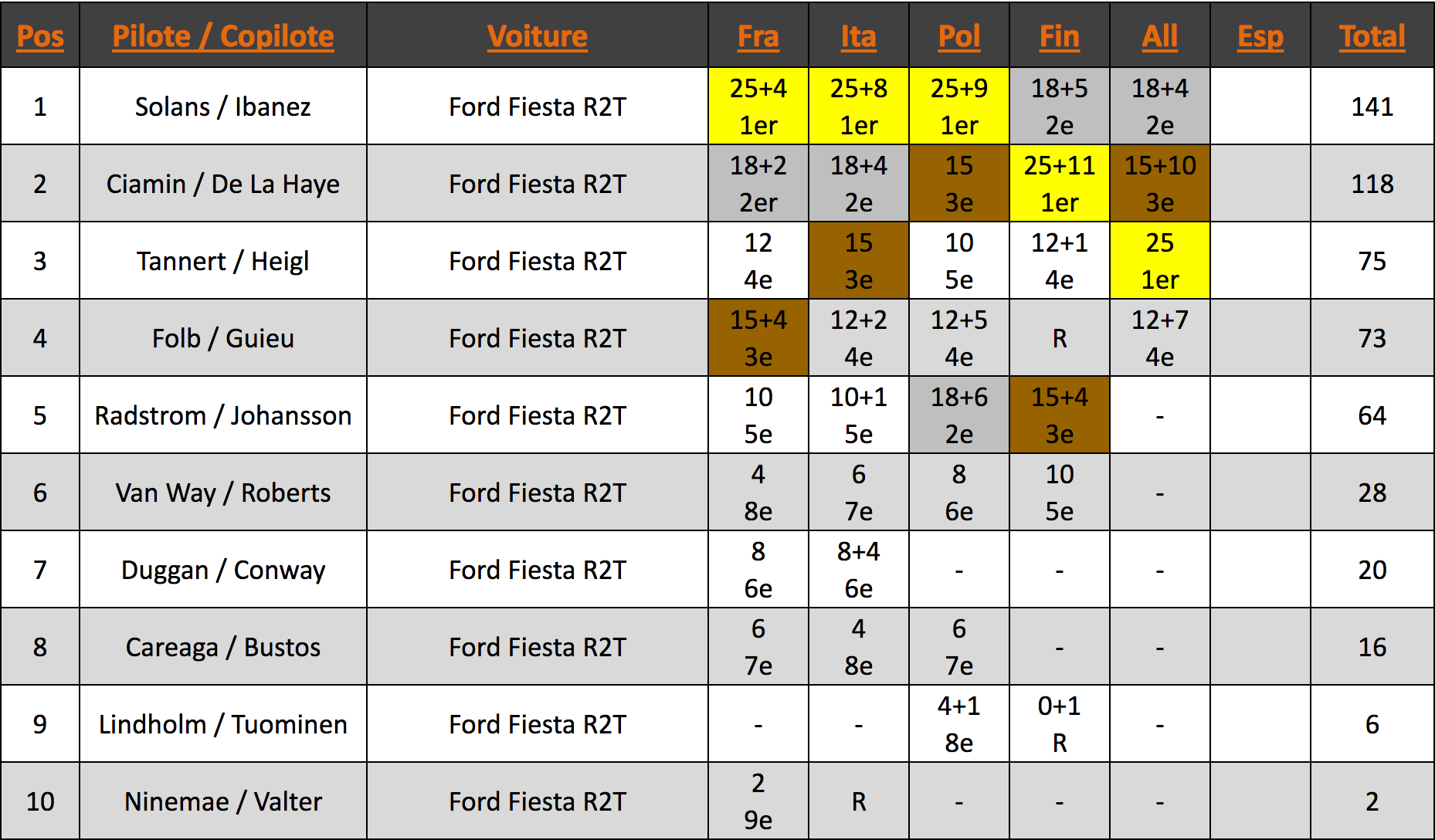This screenshot has height=840, width=1435.
Task: Click the Total column header
Action: pos(1372,36)
